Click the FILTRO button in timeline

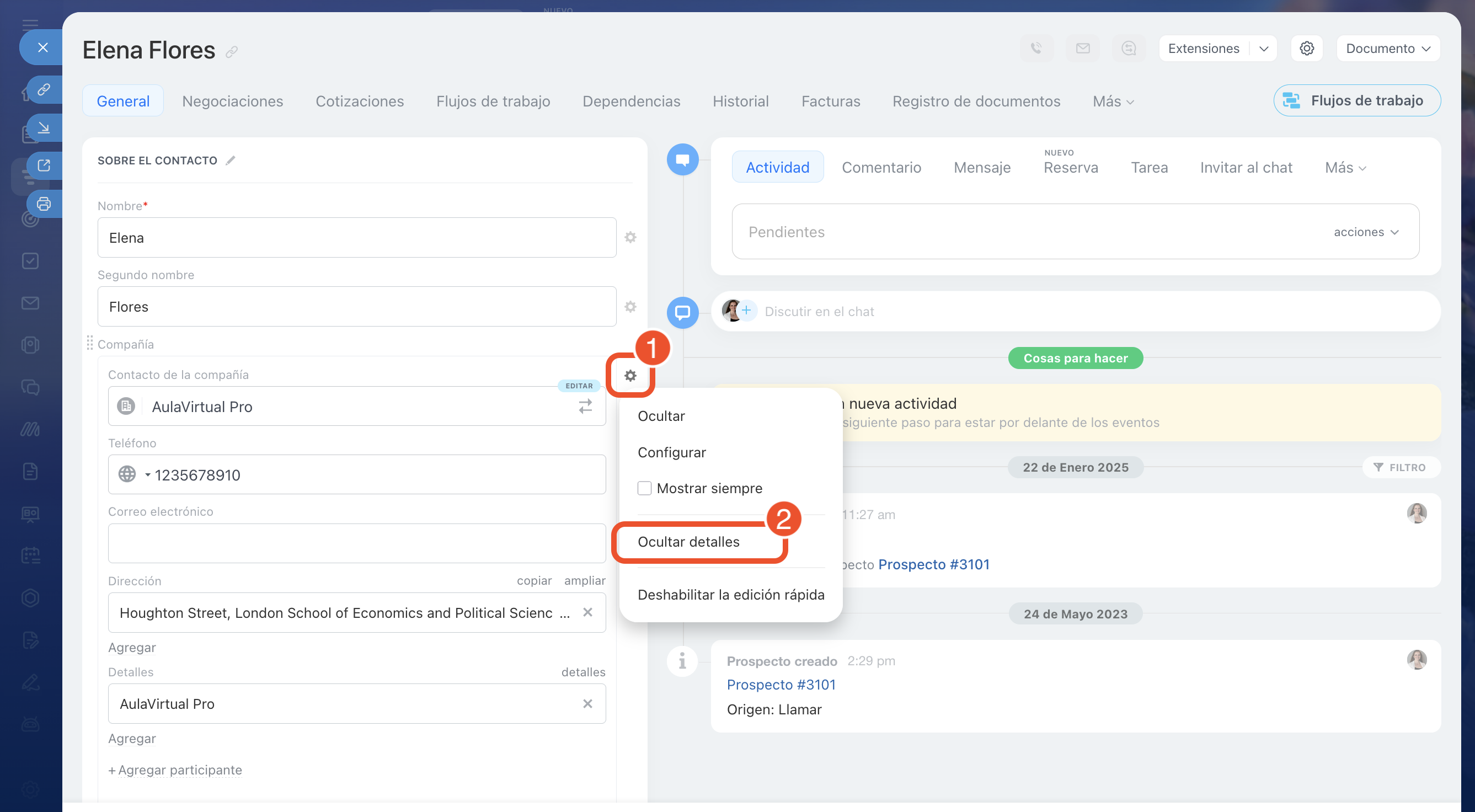click(x=1400, y=467)
